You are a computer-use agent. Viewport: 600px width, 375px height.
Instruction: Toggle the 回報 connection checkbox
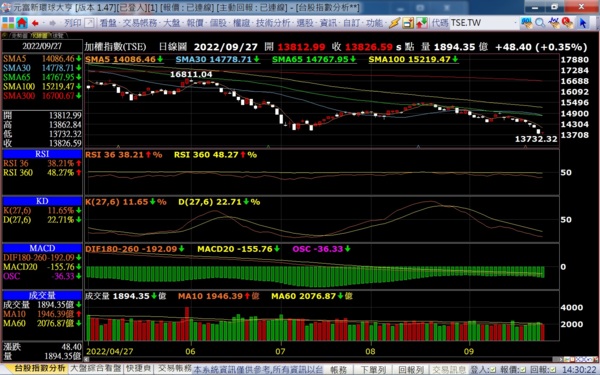click(x=553, y=370)
